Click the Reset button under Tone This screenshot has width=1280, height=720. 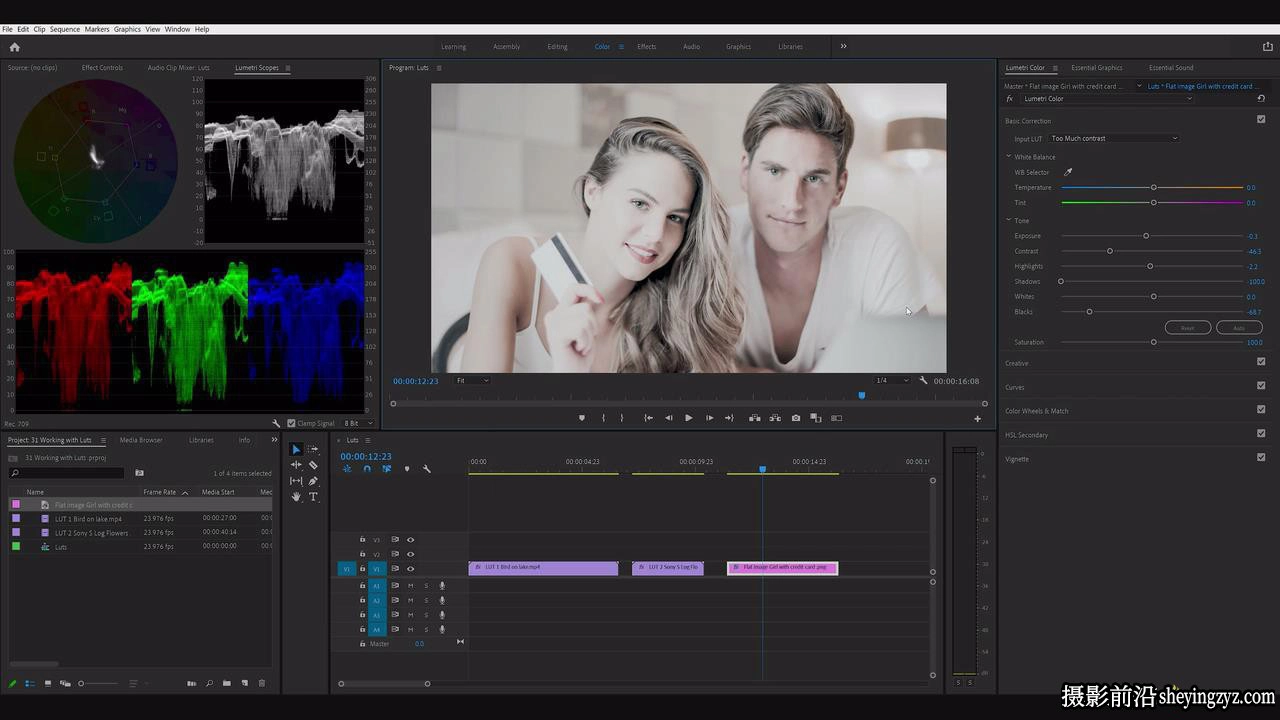coord(1188,327)
